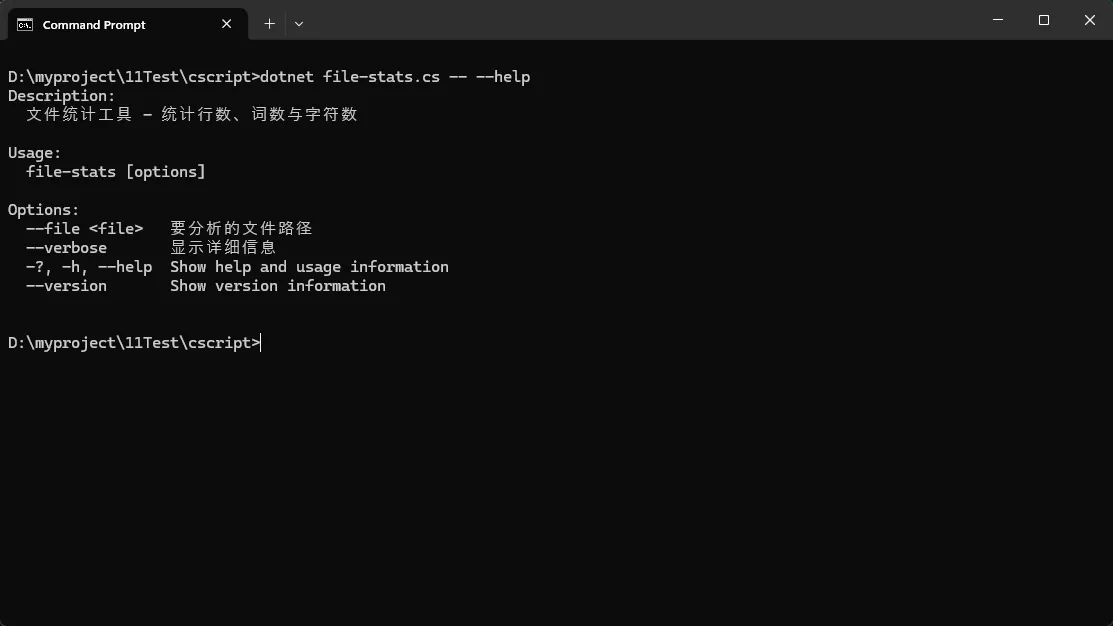Screen dimensions: 1113x626
Task: Click the 'Usage:' heading in output
Action: tap(35, 153)
